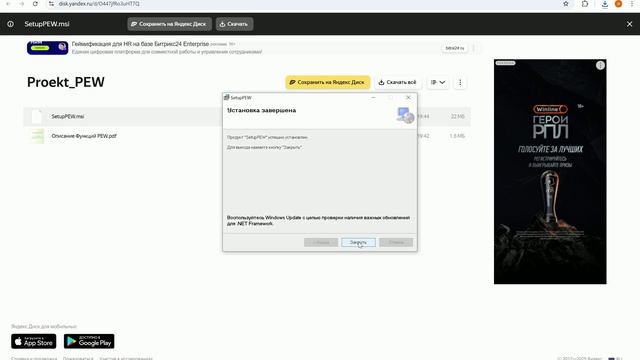Open the App Store download badge

[x=33, y=341]
